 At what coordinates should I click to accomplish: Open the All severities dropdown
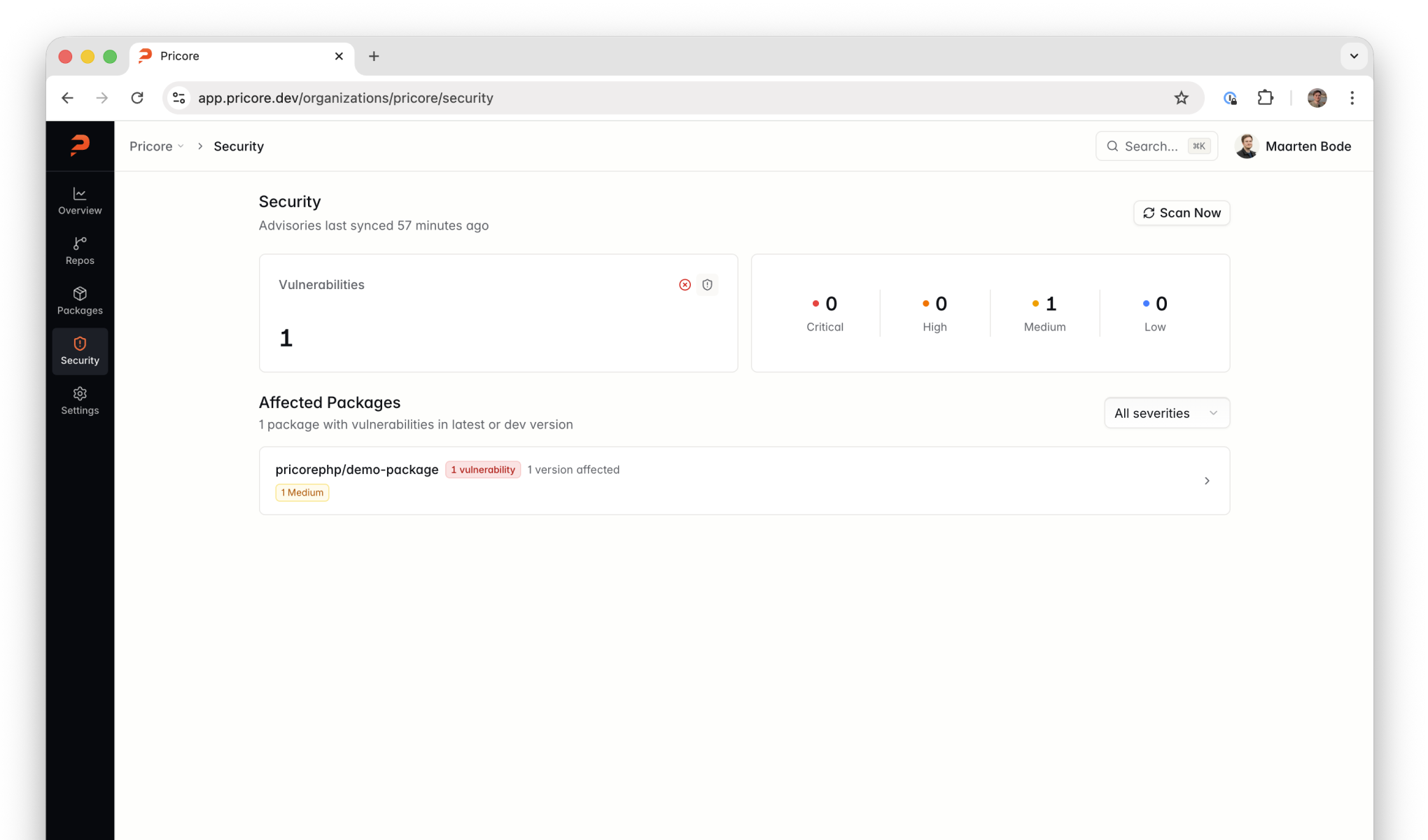(x=1166, y=413)
